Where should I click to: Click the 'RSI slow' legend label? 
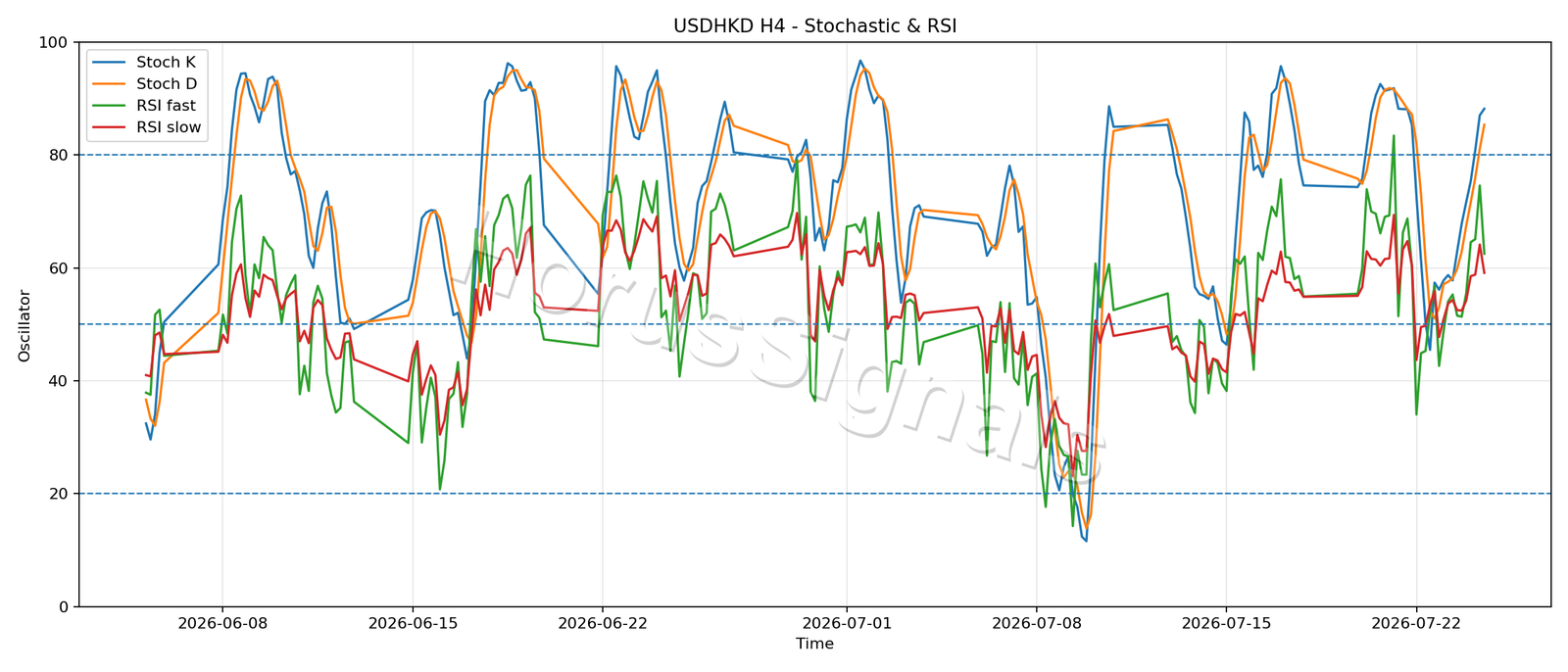coord(169,127)
